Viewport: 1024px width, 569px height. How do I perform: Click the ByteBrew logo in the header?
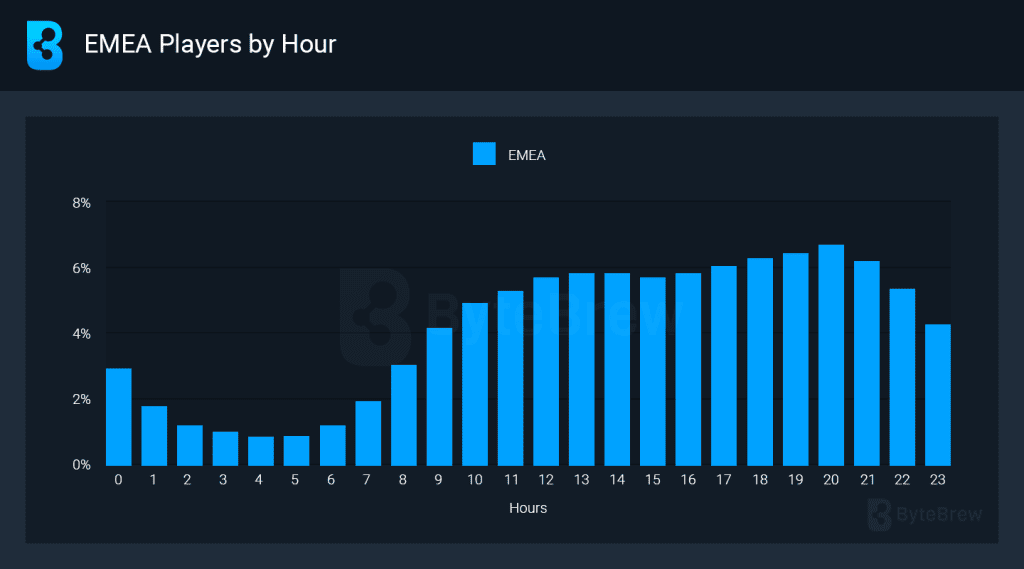pos(44,45)
